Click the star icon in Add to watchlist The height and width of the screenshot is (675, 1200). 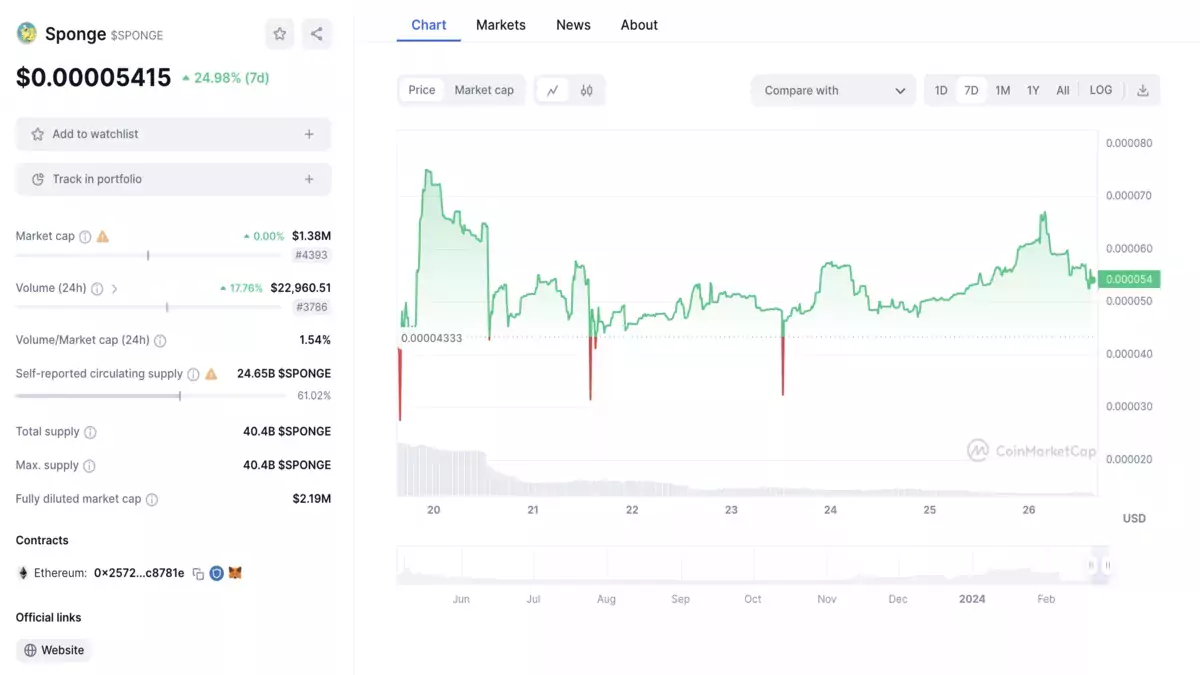point(38,134)
